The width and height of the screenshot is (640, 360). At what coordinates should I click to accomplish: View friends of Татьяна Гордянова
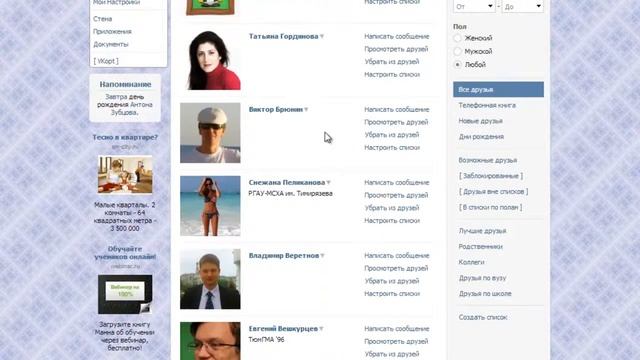tap(396, 49)
